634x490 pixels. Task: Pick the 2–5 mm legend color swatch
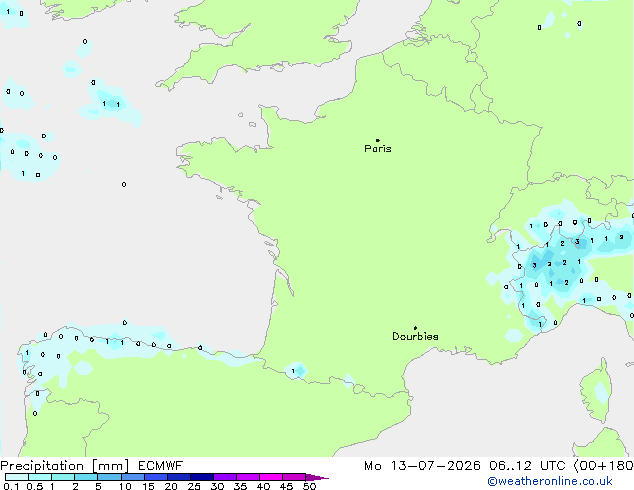tap(86, 477)
